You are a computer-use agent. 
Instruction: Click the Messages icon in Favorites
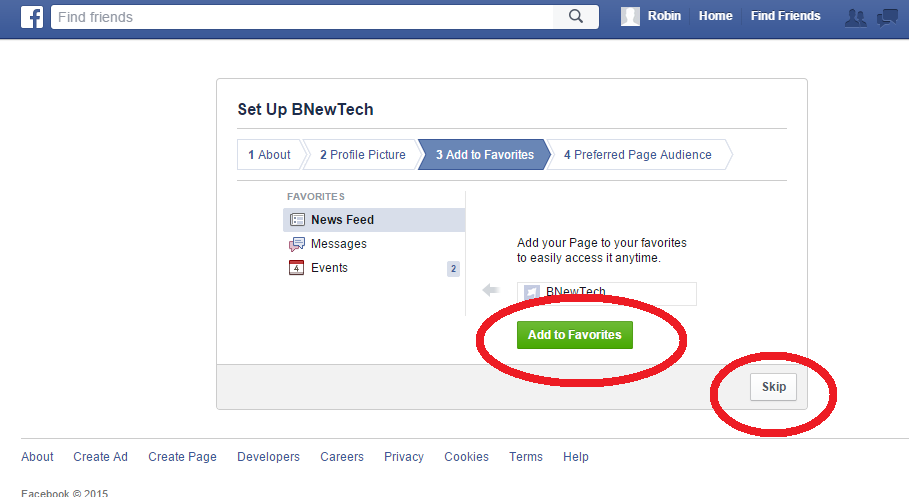click(297, 244)
